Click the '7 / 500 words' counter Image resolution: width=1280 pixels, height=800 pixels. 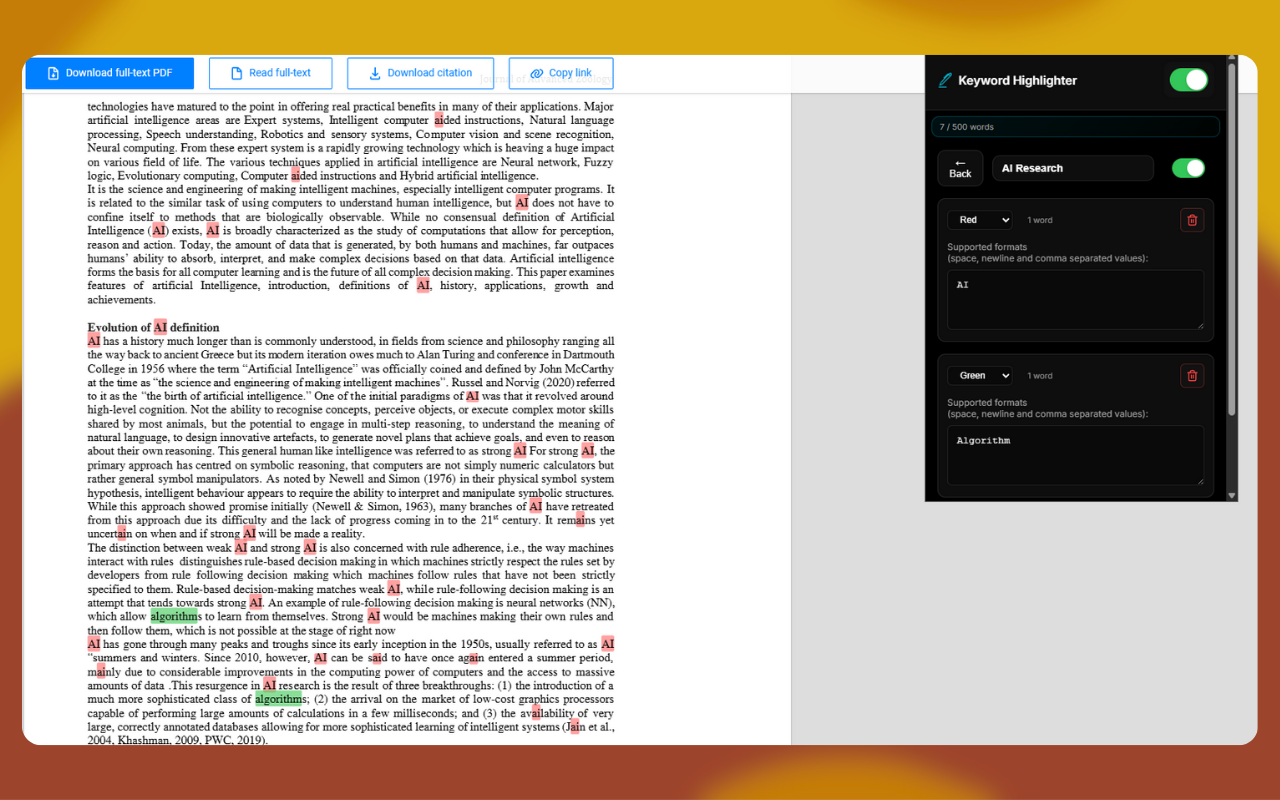(x=967, y=127)
